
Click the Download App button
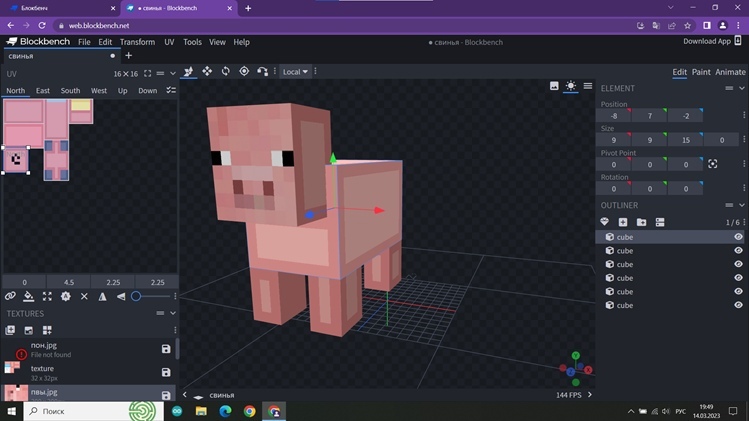(x=707, y=41)
